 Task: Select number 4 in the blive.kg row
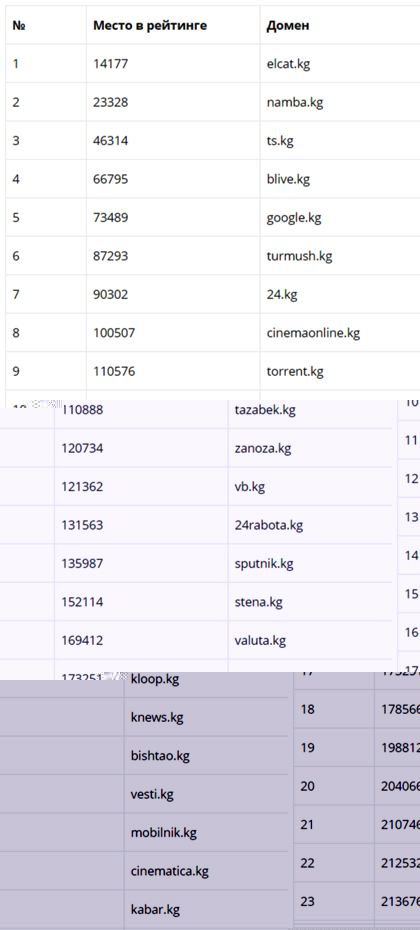pos(16,179)
